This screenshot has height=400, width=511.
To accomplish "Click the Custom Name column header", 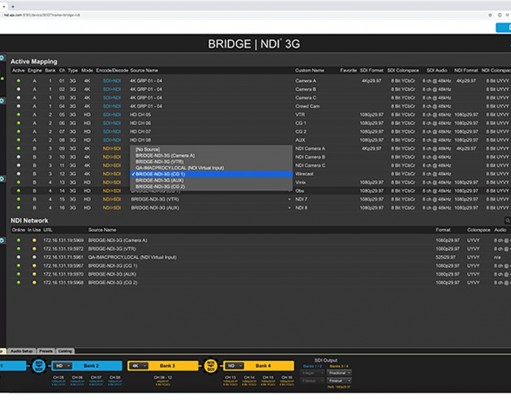I will pos(309,70).
